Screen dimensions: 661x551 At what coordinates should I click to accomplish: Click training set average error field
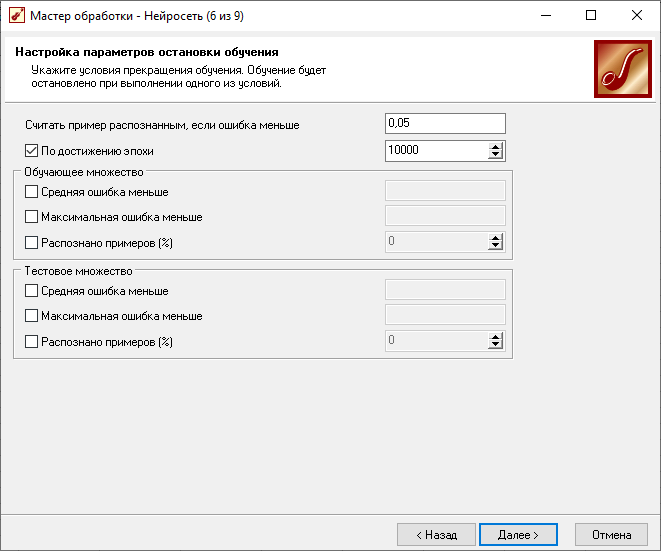click(x=445, y=191)
